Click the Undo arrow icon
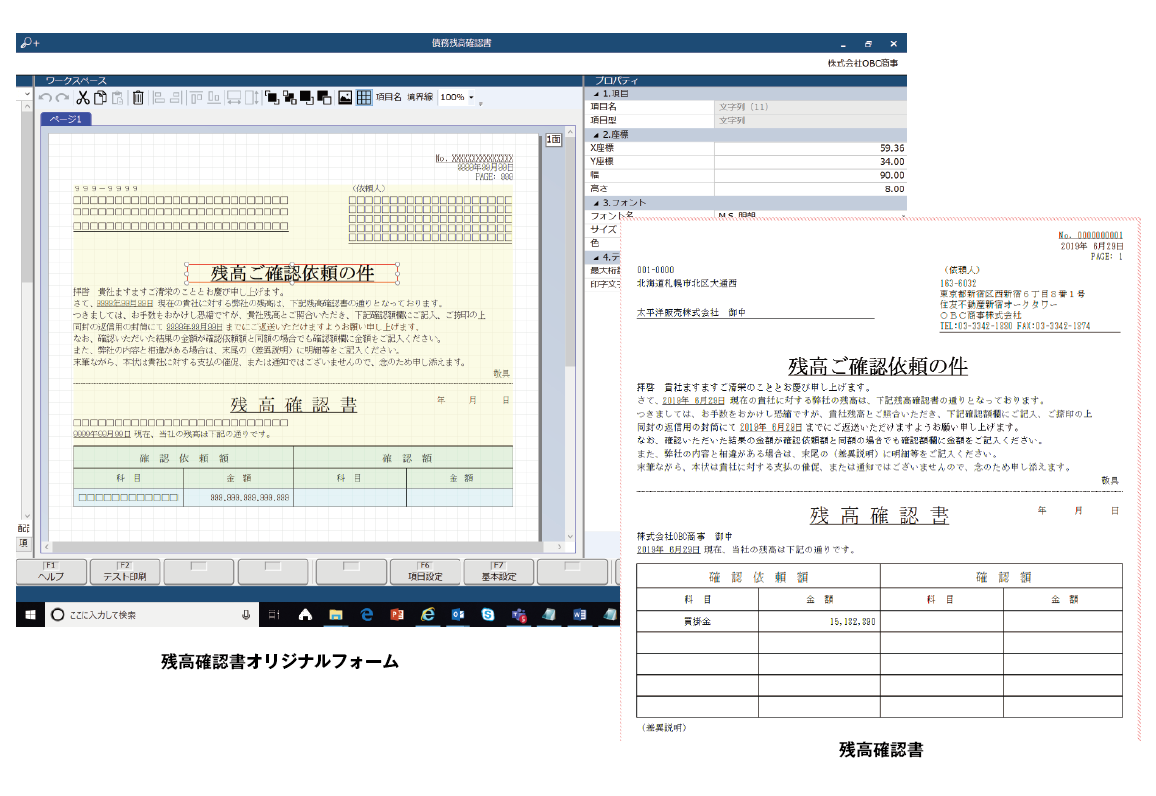 [x=46, y=97]
